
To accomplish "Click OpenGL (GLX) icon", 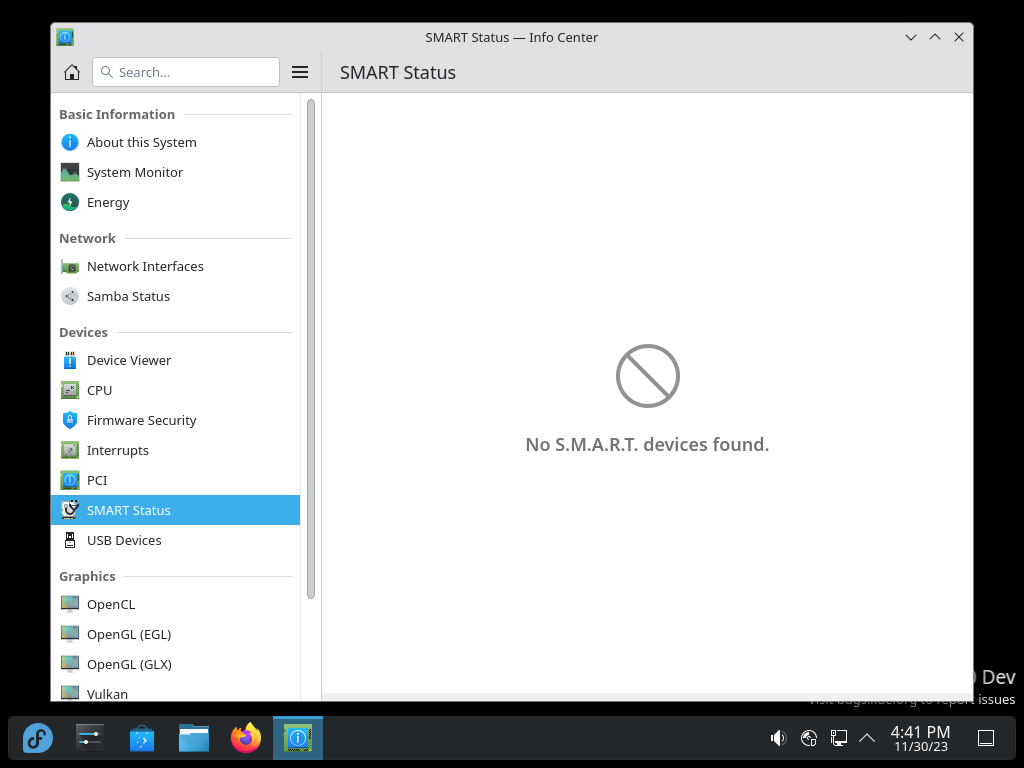I will (70, 665).
